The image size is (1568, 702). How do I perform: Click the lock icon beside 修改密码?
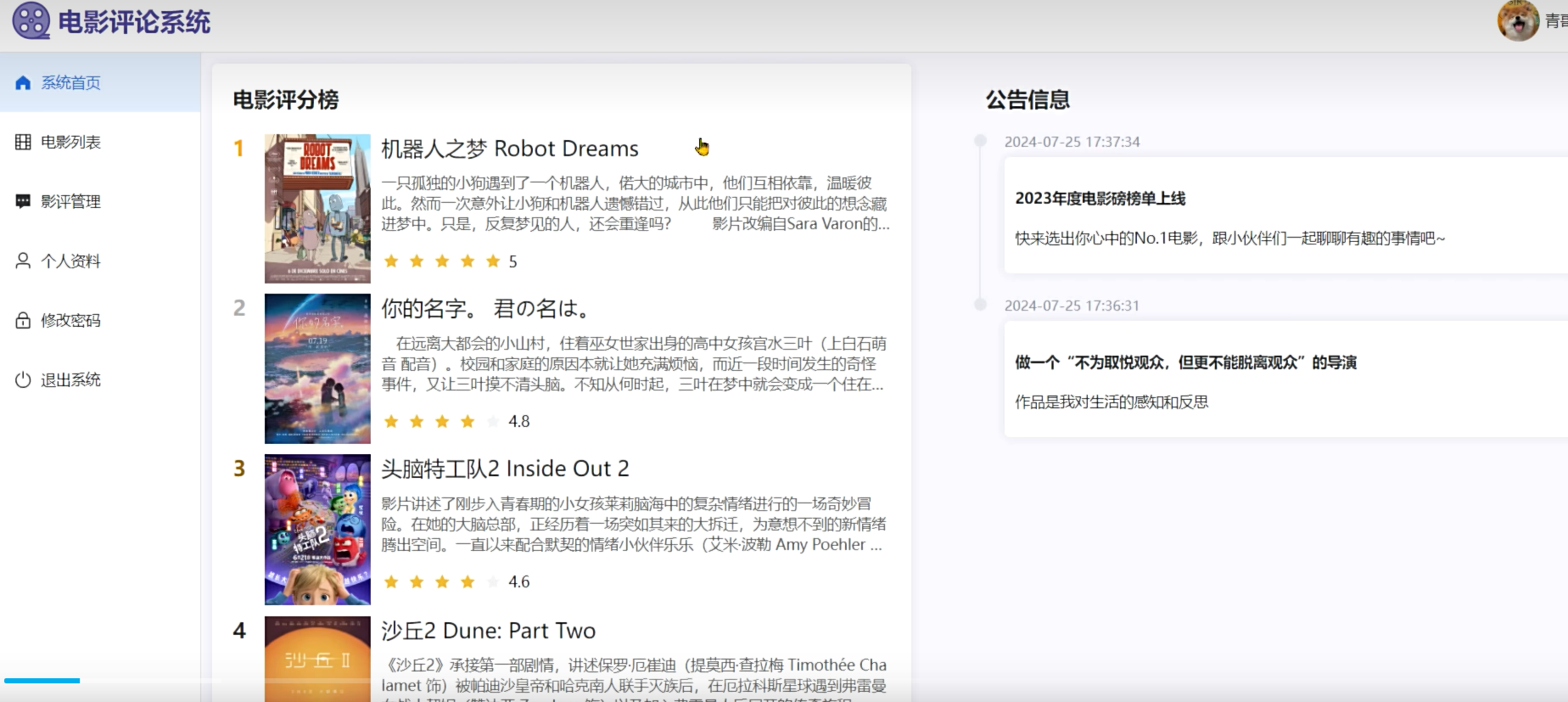(x=23, y=320)
